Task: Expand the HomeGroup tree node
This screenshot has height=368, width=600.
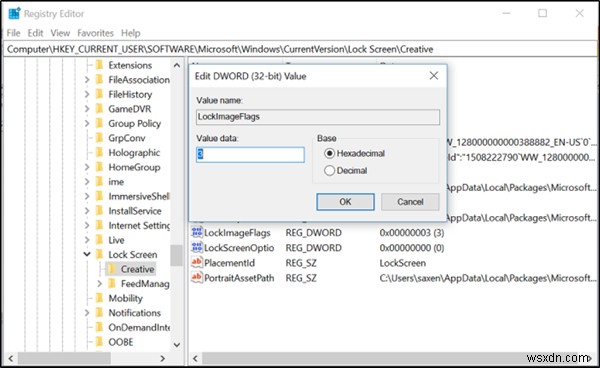Action: pyautogui.click(x=87, y=167)
